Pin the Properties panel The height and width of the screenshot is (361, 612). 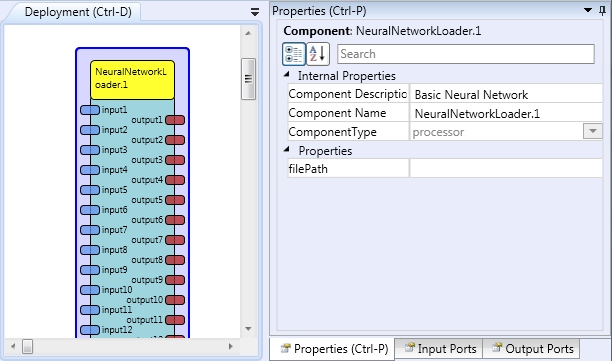(x=602, y=11)
